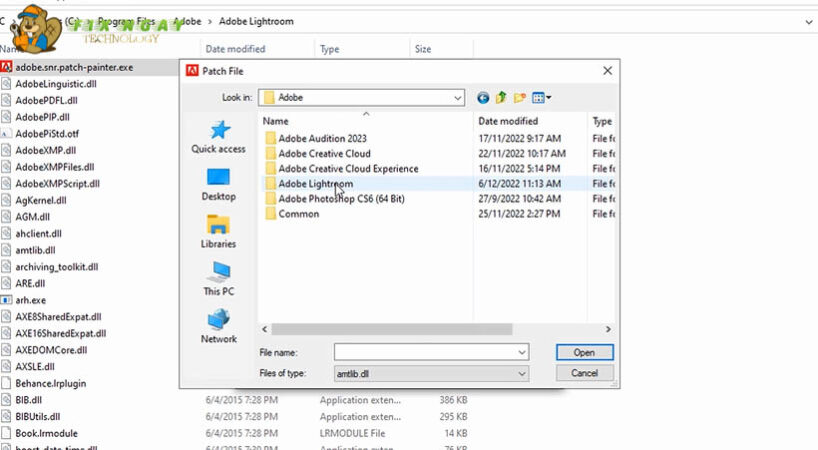Open Libraries from places bar
Viewport: 818px width, 450px height.
point(218,231)
